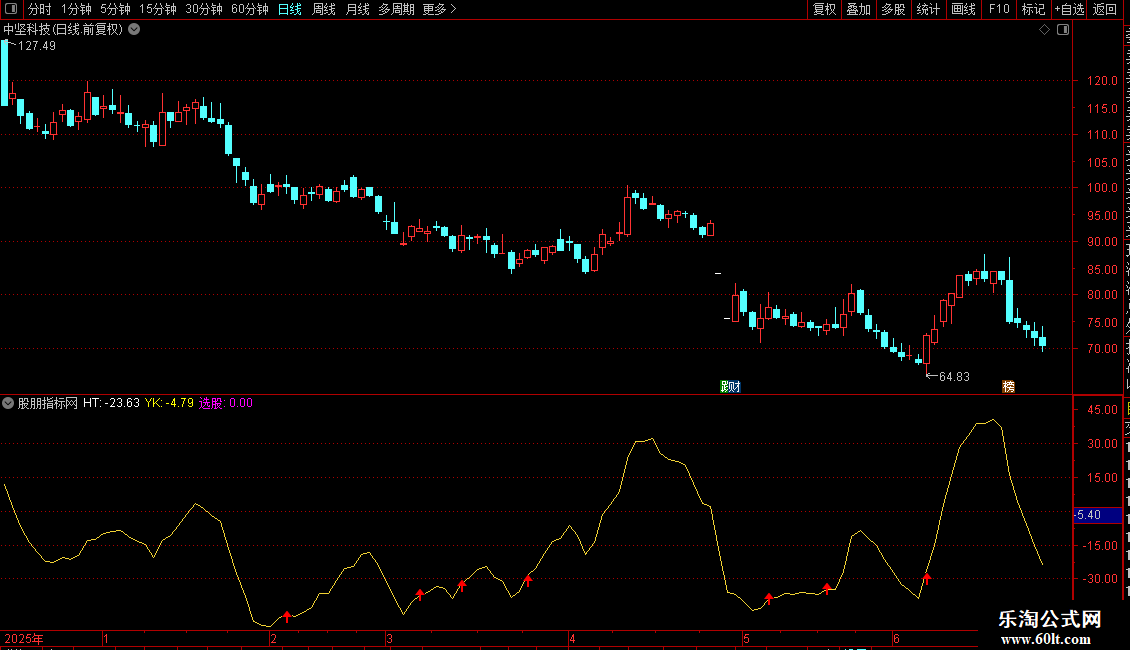Open the 股朋指标网 indicator dropdown
This screenshot has height=650, width=1130.
[x=8, y=403]
